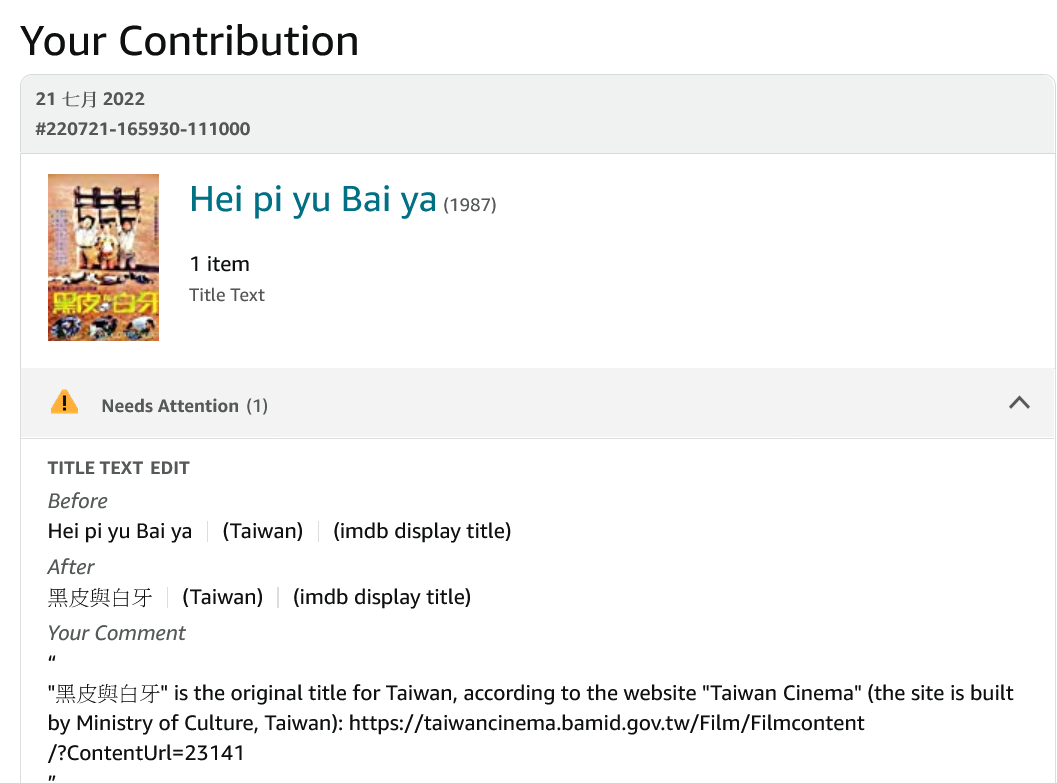Click the "Your Comment" label
The width and height of the screenshot is (1057, 783).
pyautogui.click(x=117, y=633)
